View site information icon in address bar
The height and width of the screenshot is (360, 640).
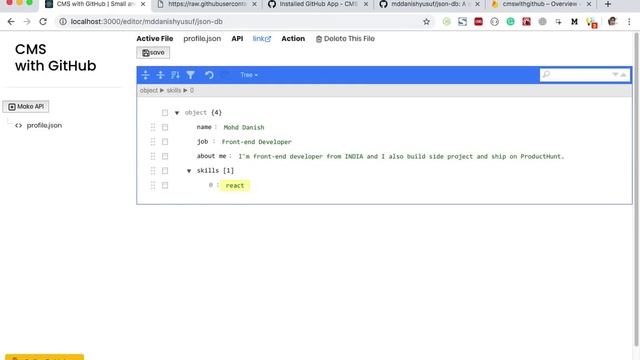[x=63, y=22]
